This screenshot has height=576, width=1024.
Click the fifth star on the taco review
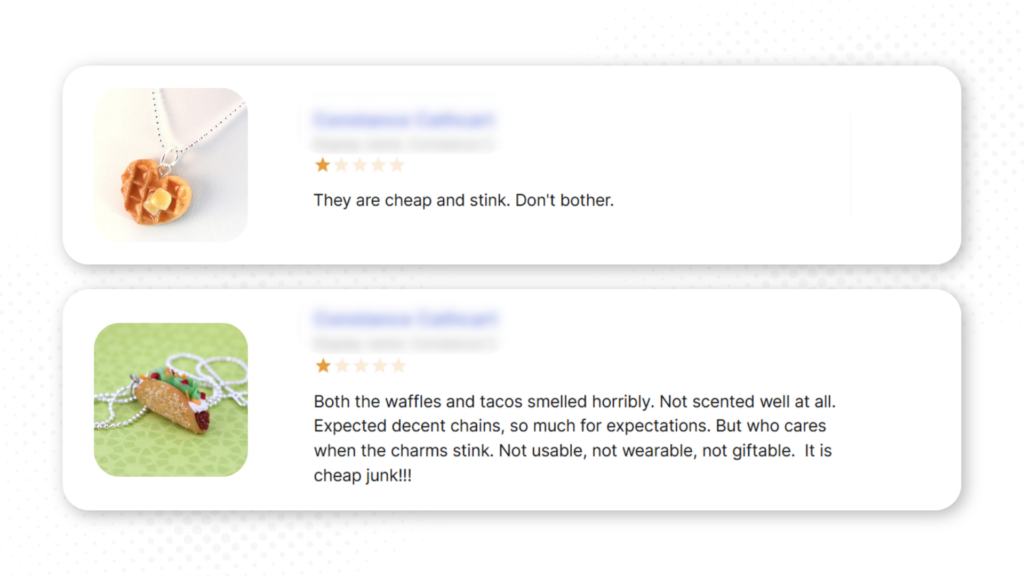click(397, 366)
